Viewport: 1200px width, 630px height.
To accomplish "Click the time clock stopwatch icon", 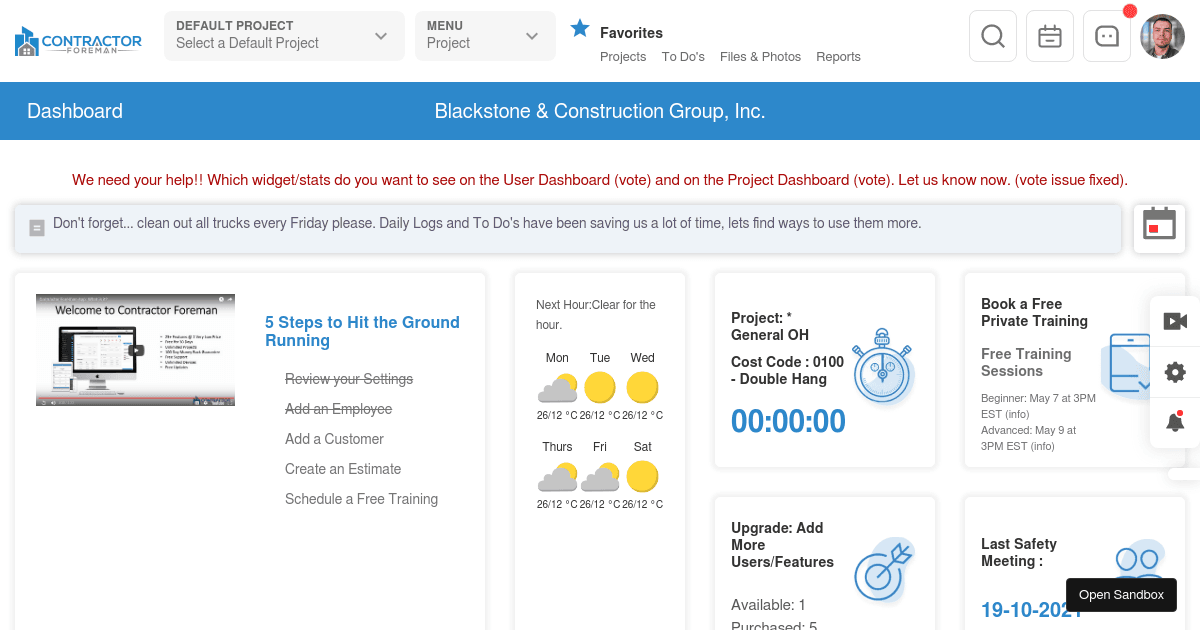I will coord(882,368).
